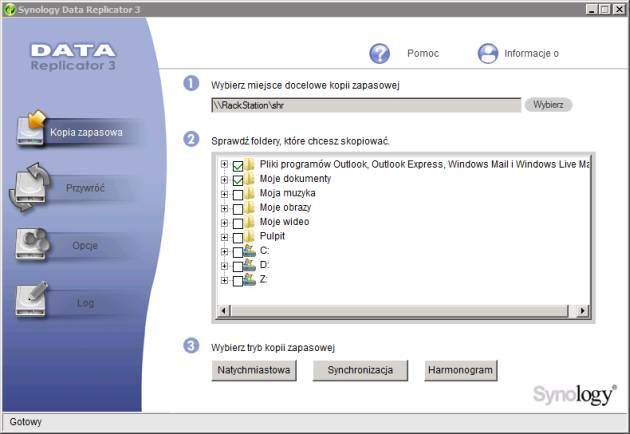Click the C: drive icon

click(249, 251)
